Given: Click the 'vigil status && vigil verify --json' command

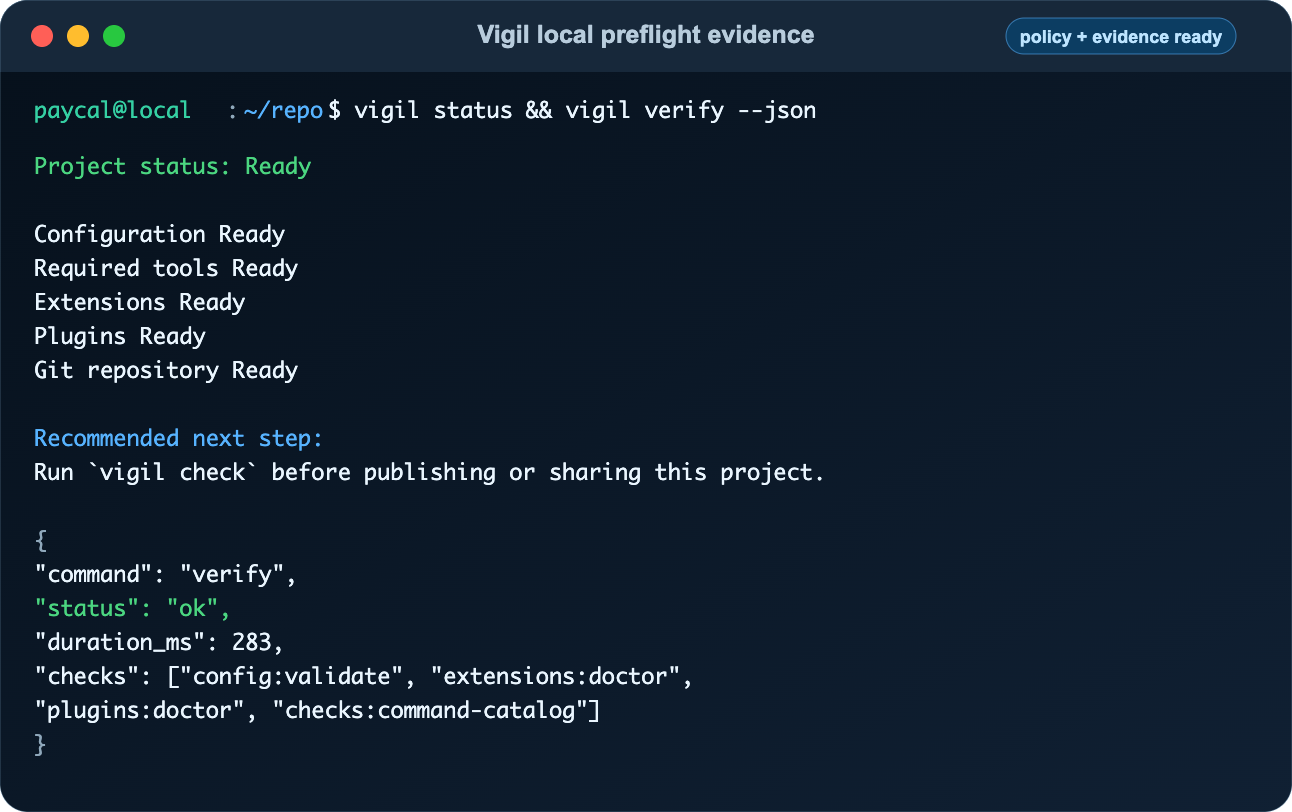Looking at the screenshot, I should coord(585,110).
